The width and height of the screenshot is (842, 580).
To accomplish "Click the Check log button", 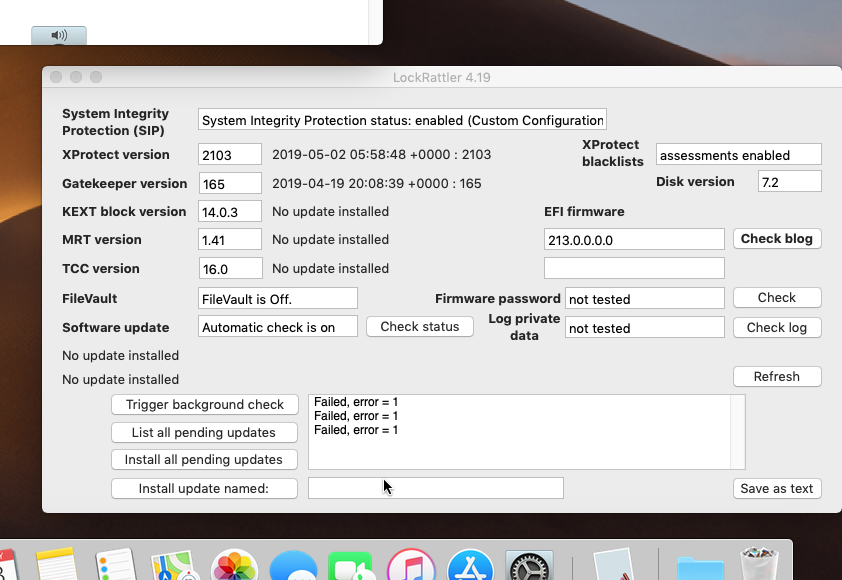I will coord(777,328).
